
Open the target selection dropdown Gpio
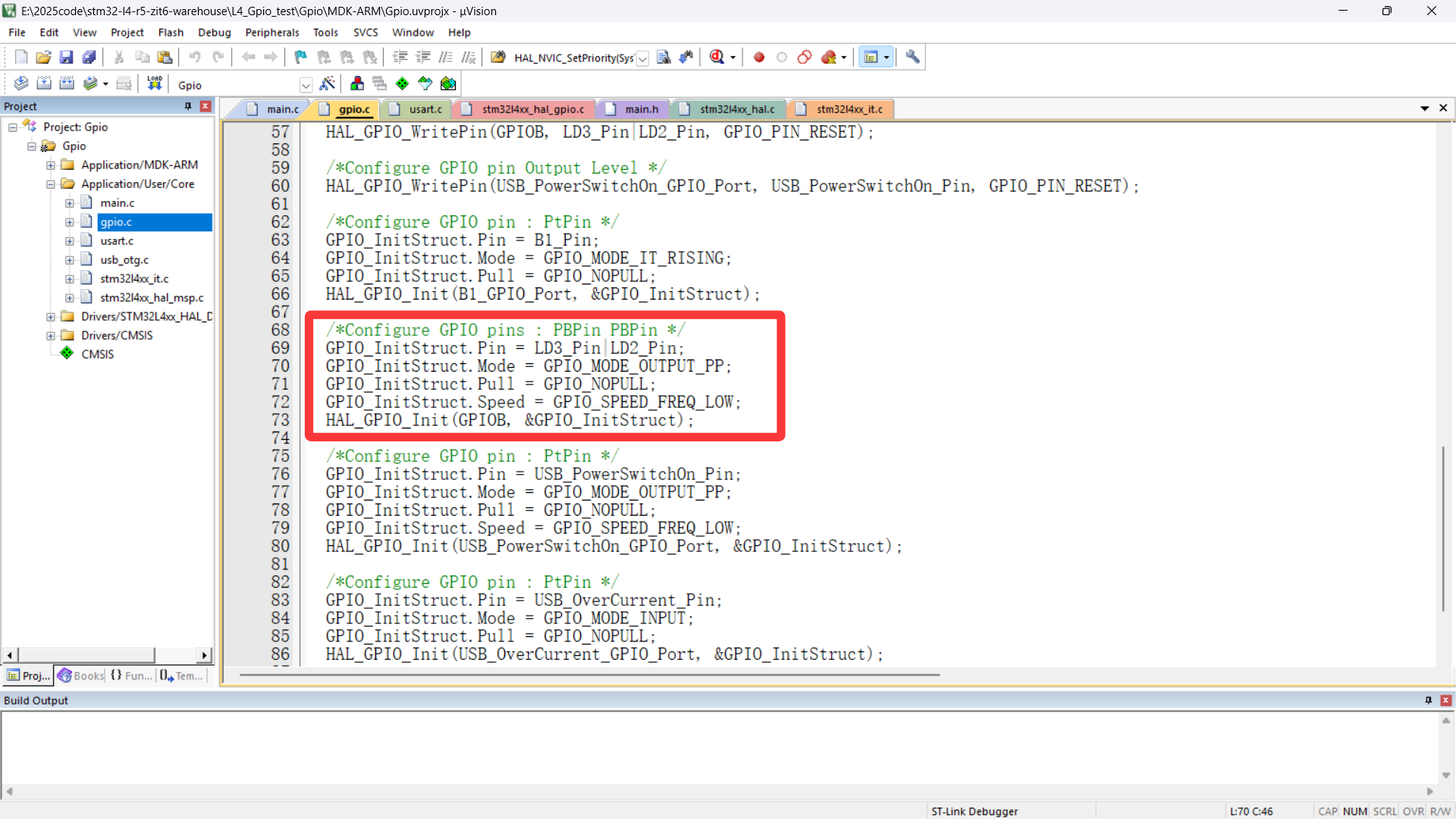[306, 85]
